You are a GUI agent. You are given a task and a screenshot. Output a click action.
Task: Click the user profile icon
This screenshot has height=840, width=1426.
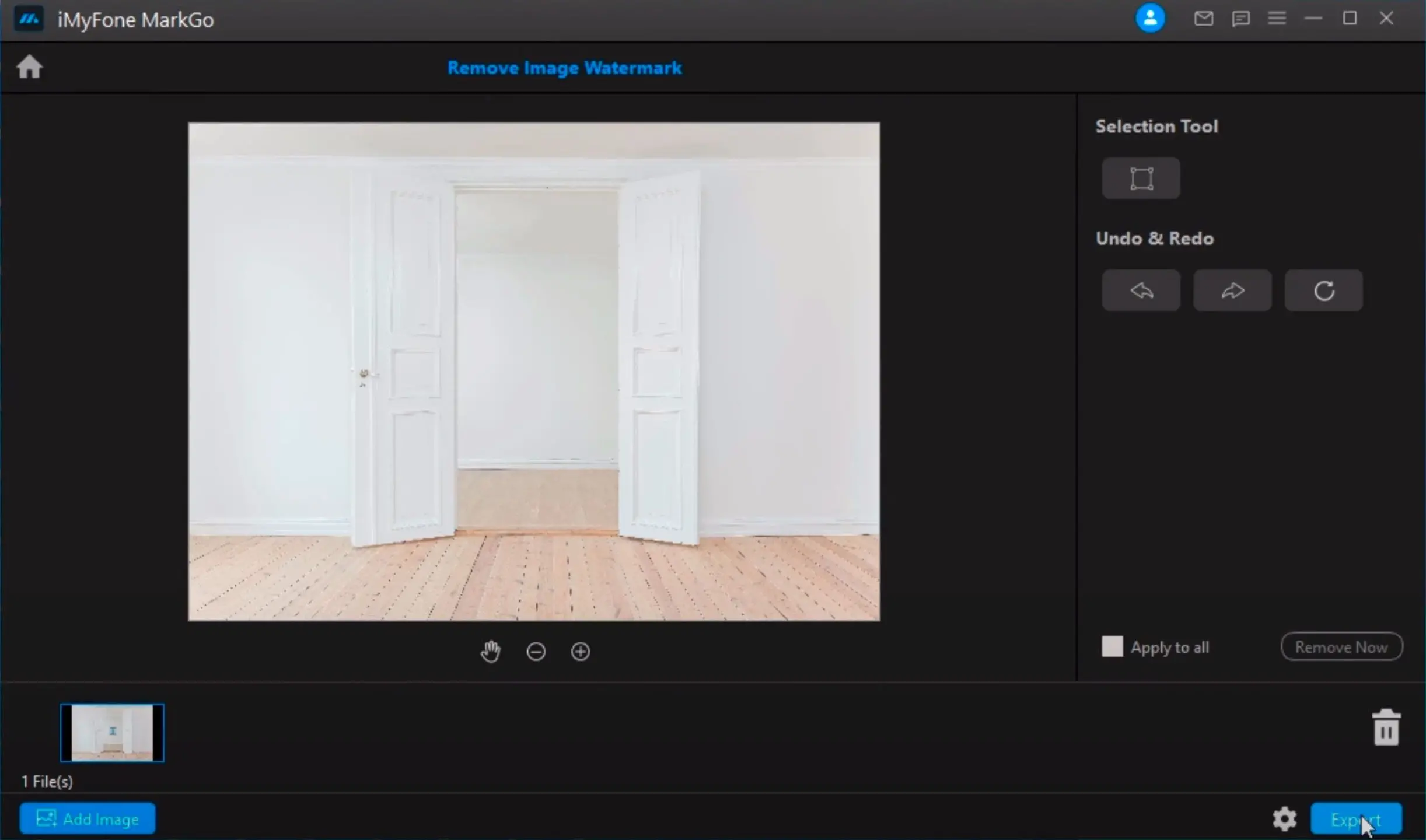1150,18
